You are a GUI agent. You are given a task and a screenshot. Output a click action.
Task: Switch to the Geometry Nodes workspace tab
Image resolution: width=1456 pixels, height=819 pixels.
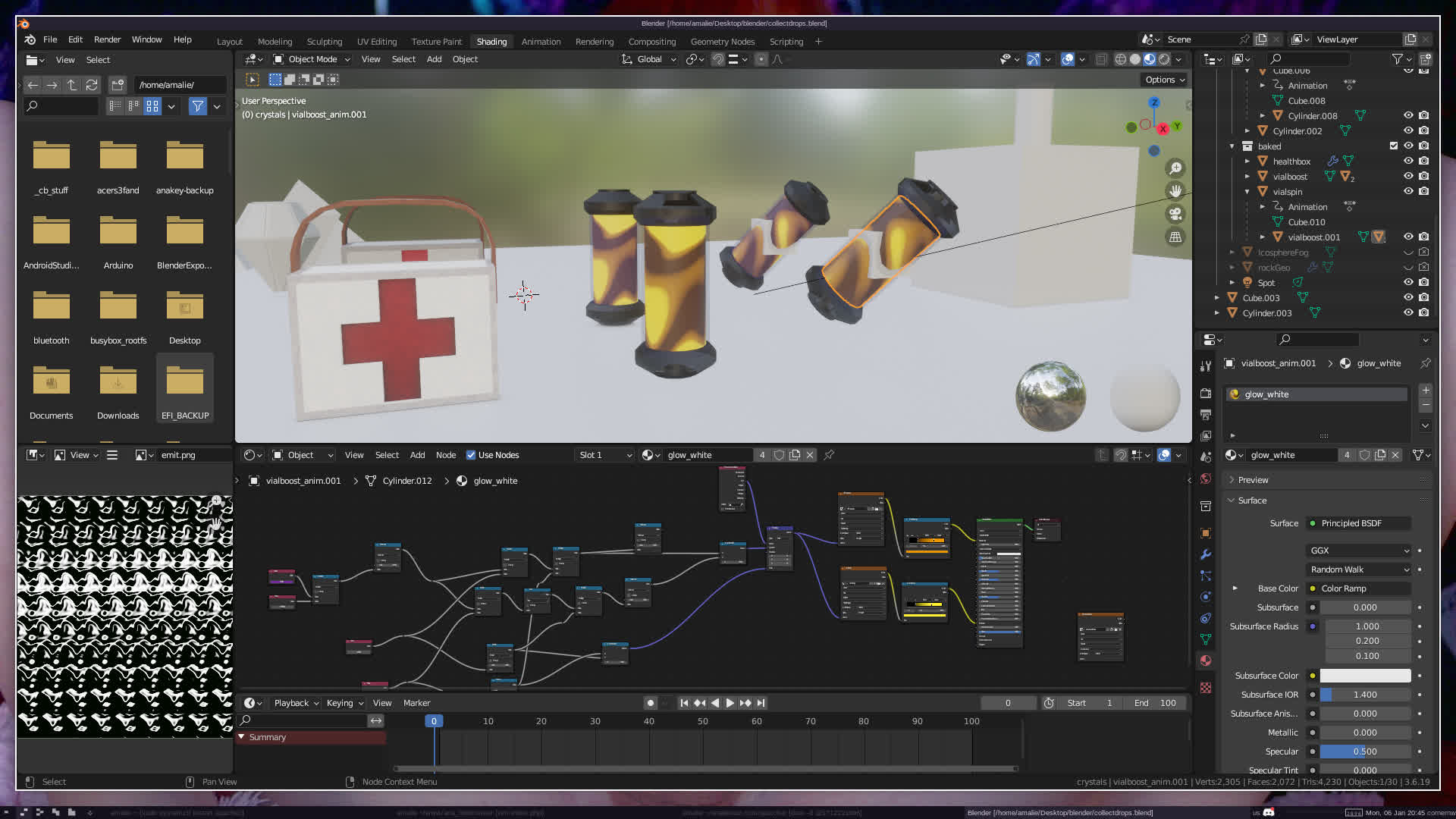(722, 42)
